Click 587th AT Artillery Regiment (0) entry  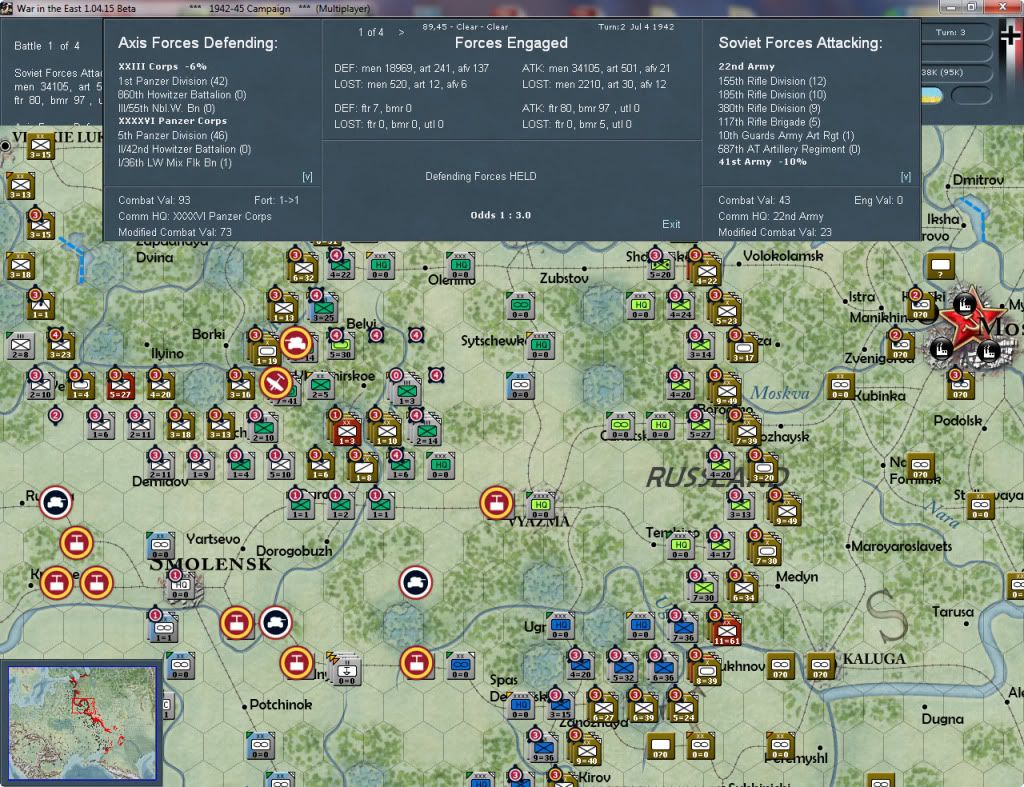point(789,150)
